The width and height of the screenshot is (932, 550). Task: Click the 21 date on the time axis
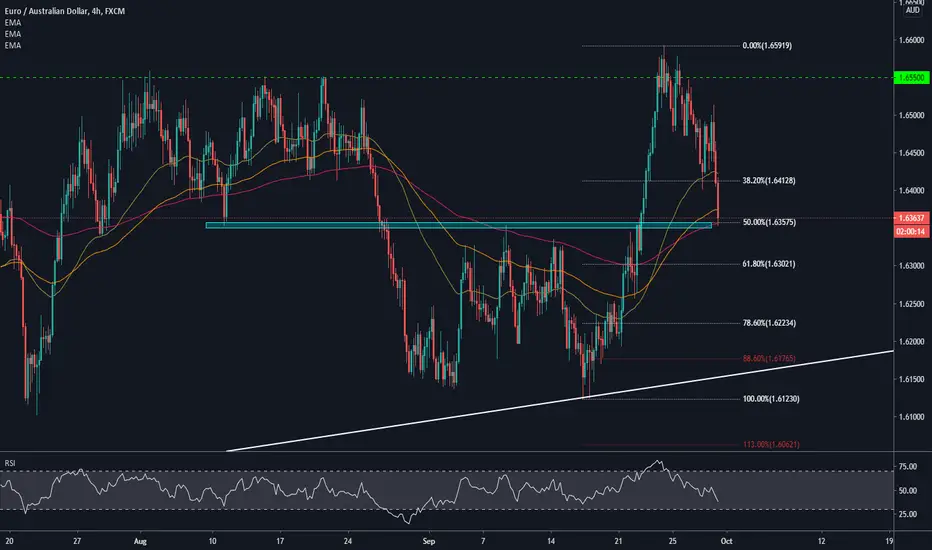pyautogui.click(x=619, y=541)
